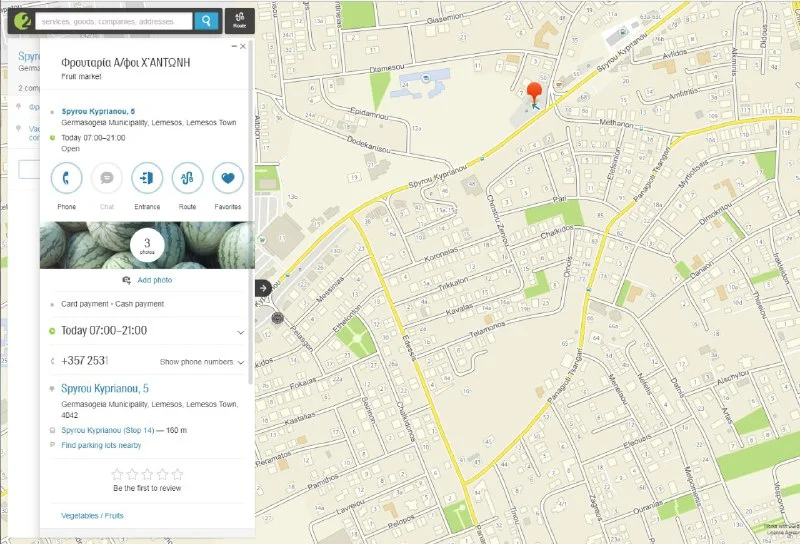Add the place to Favorites
The width and height of the screenshot is (800, 544).
pos(227,178)
